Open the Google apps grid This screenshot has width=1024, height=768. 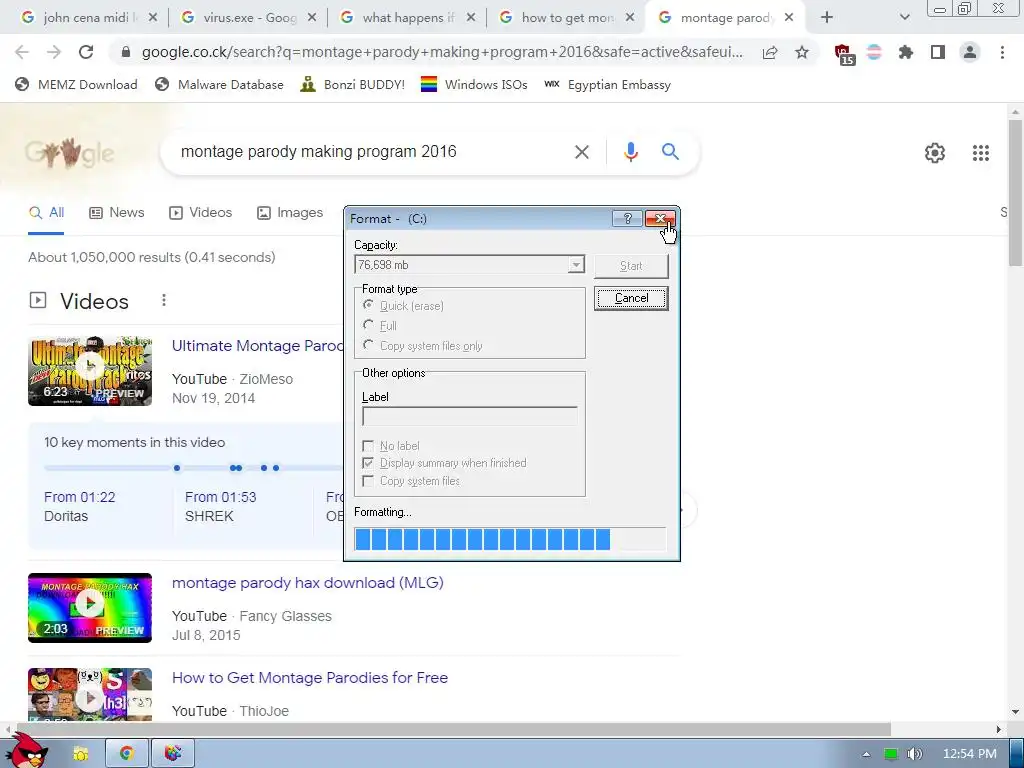tap(981, 153)
